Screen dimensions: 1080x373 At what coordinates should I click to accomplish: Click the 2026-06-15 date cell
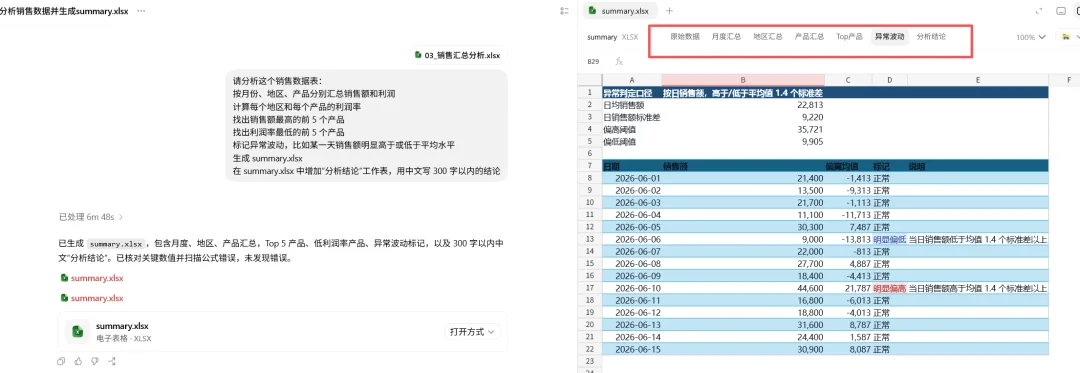632,349
